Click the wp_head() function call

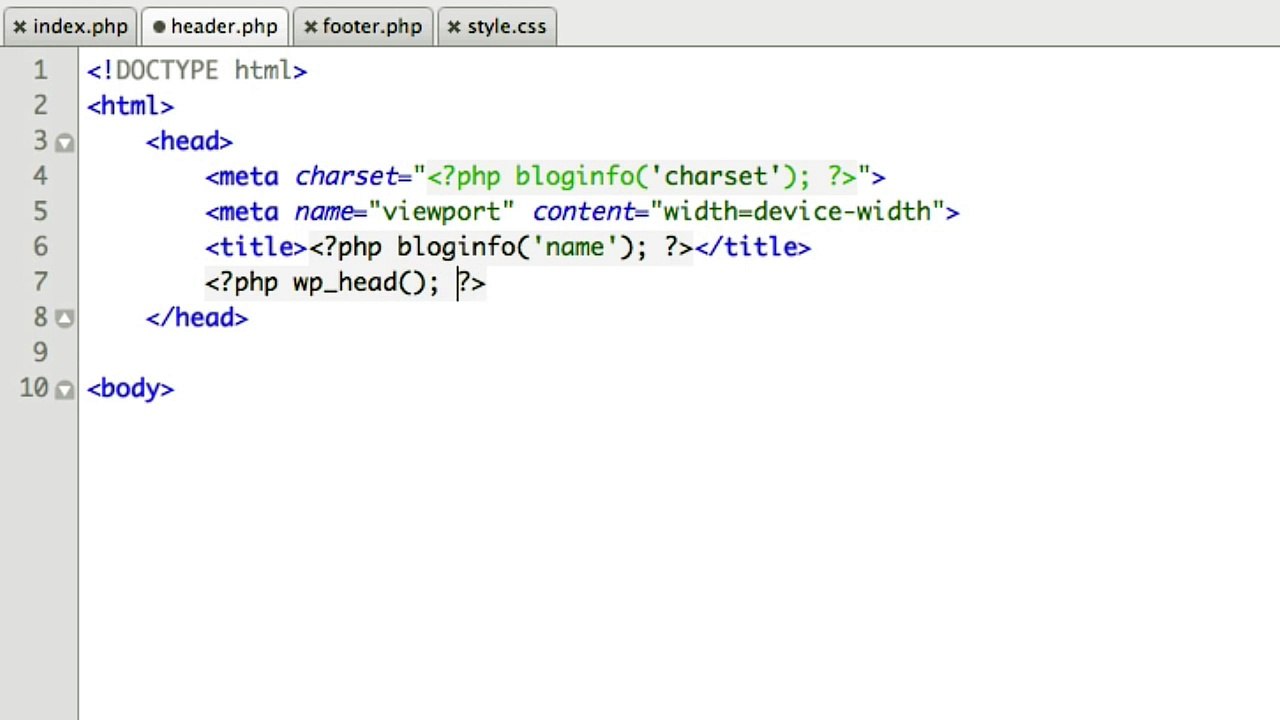(x=359, y=283)
